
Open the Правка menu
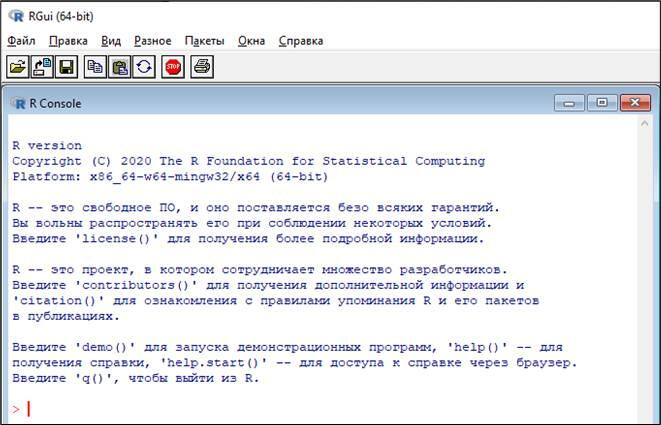68,41
